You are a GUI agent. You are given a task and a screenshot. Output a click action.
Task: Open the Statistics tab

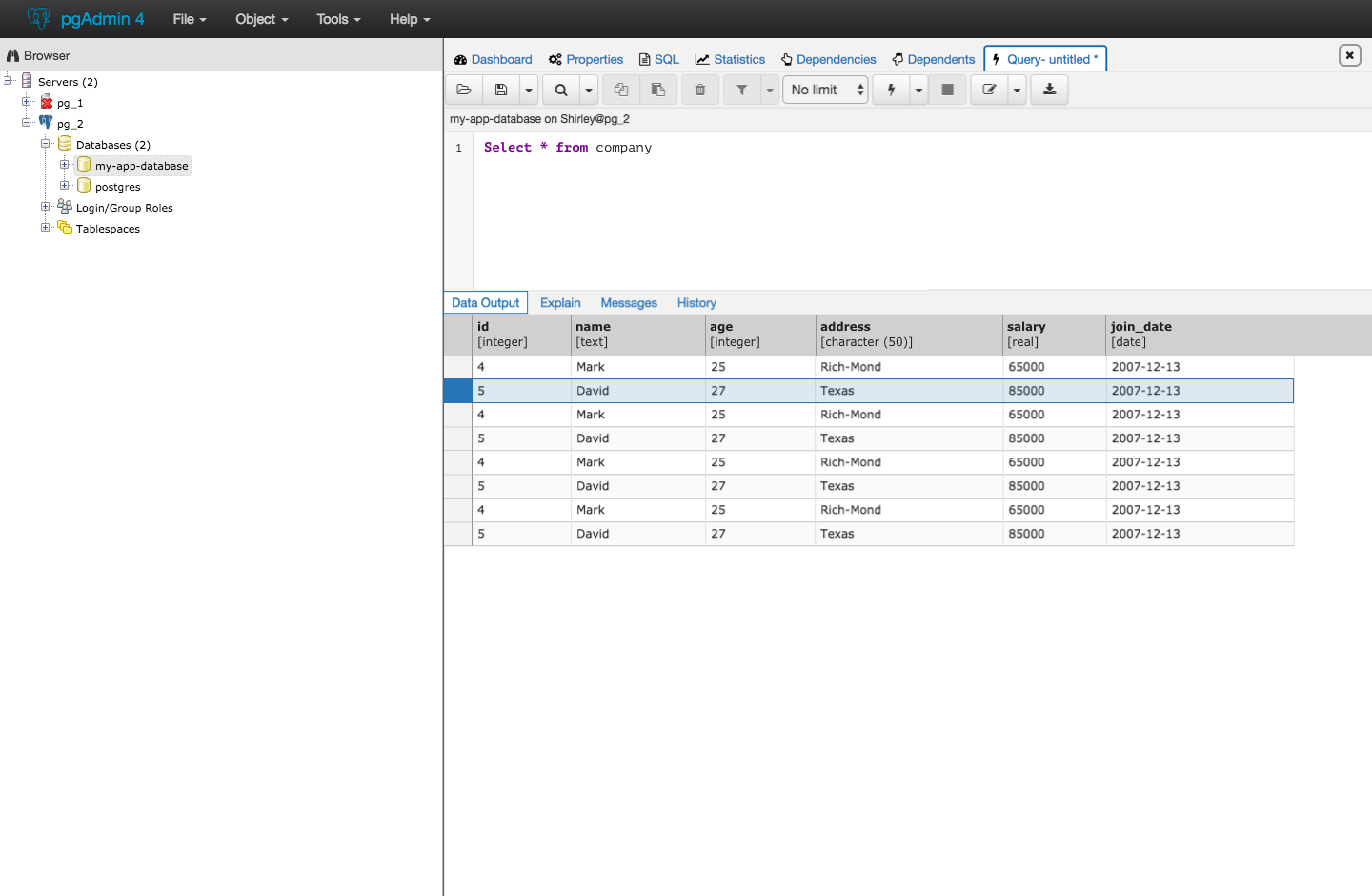(730, 59)
